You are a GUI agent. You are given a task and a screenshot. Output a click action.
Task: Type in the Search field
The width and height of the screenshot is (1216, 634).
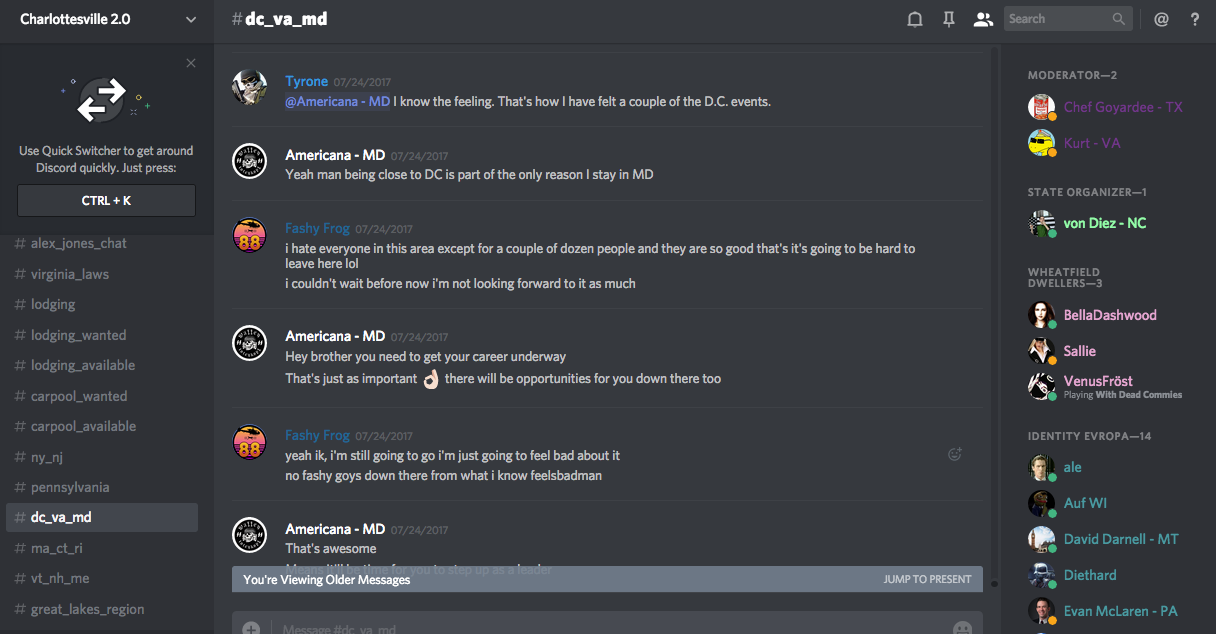(1058, 19)
